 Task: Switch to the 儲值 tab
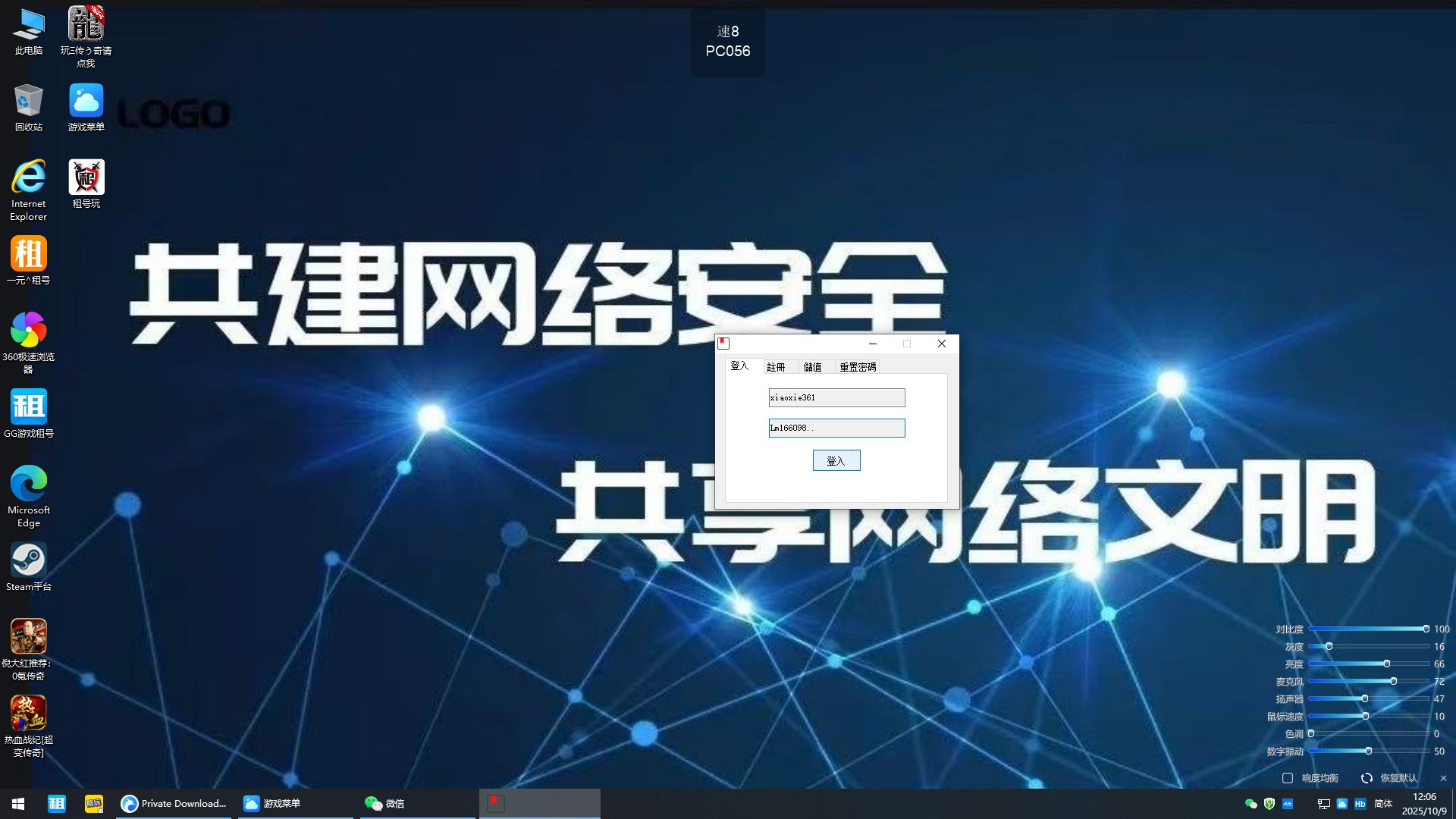(812, 367)
